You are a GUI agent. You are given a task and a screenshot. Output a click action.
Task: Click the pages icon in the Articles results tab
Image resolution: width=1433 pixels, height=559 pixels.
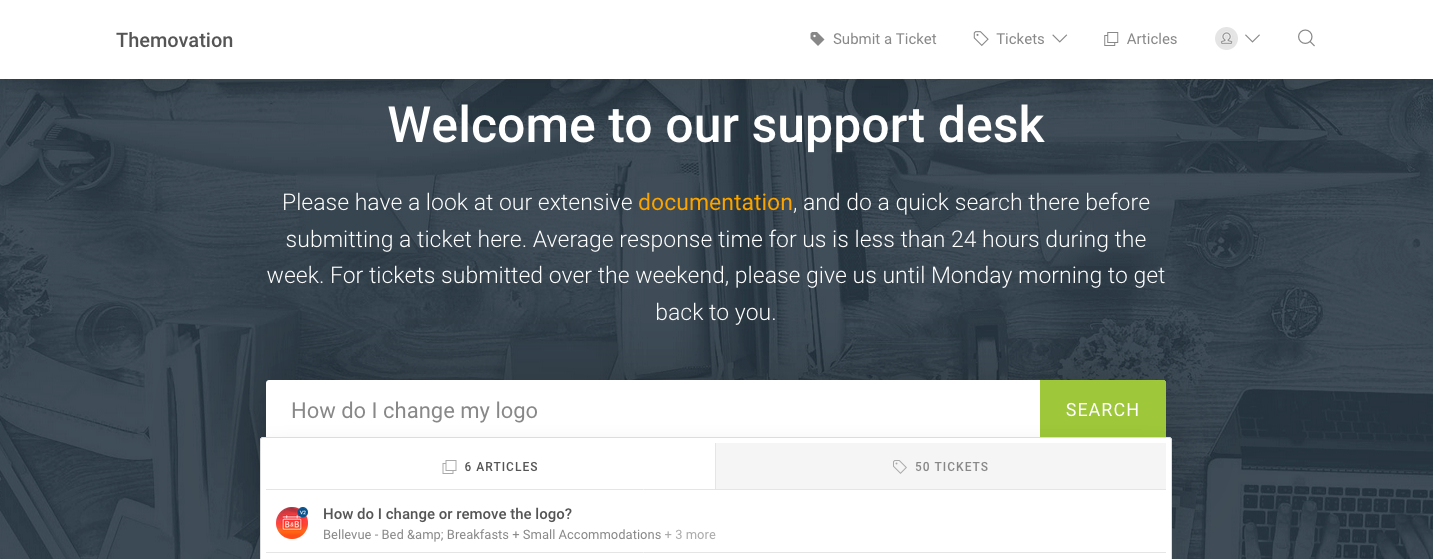[449, 467]
